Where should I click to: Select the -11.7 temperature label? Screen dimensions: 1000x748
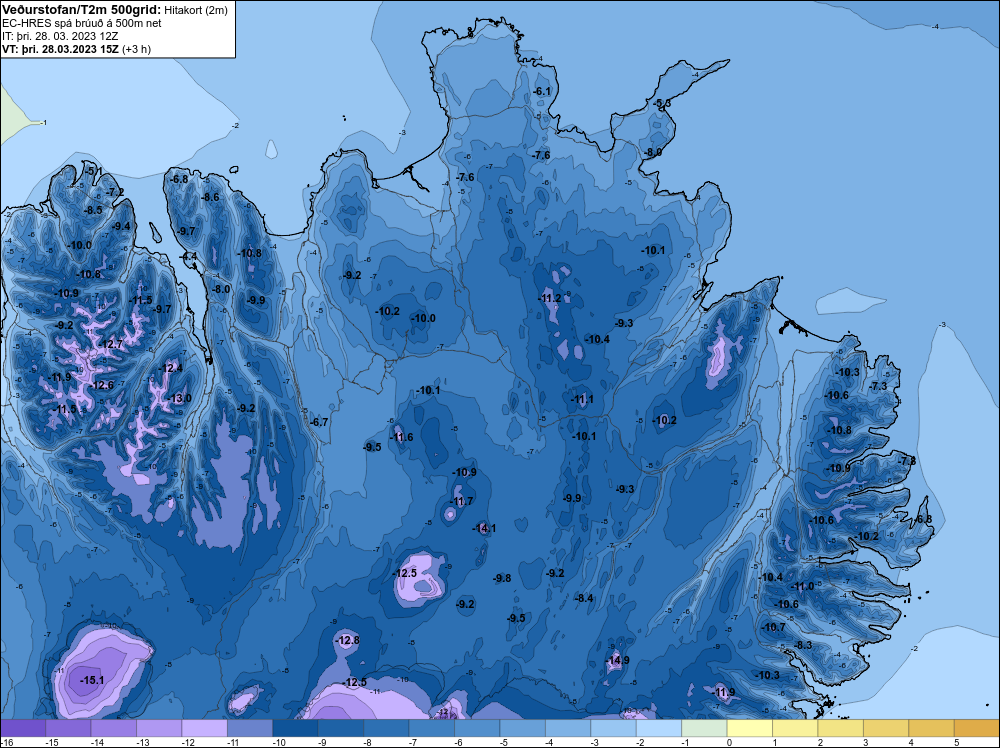coord(462,501)
